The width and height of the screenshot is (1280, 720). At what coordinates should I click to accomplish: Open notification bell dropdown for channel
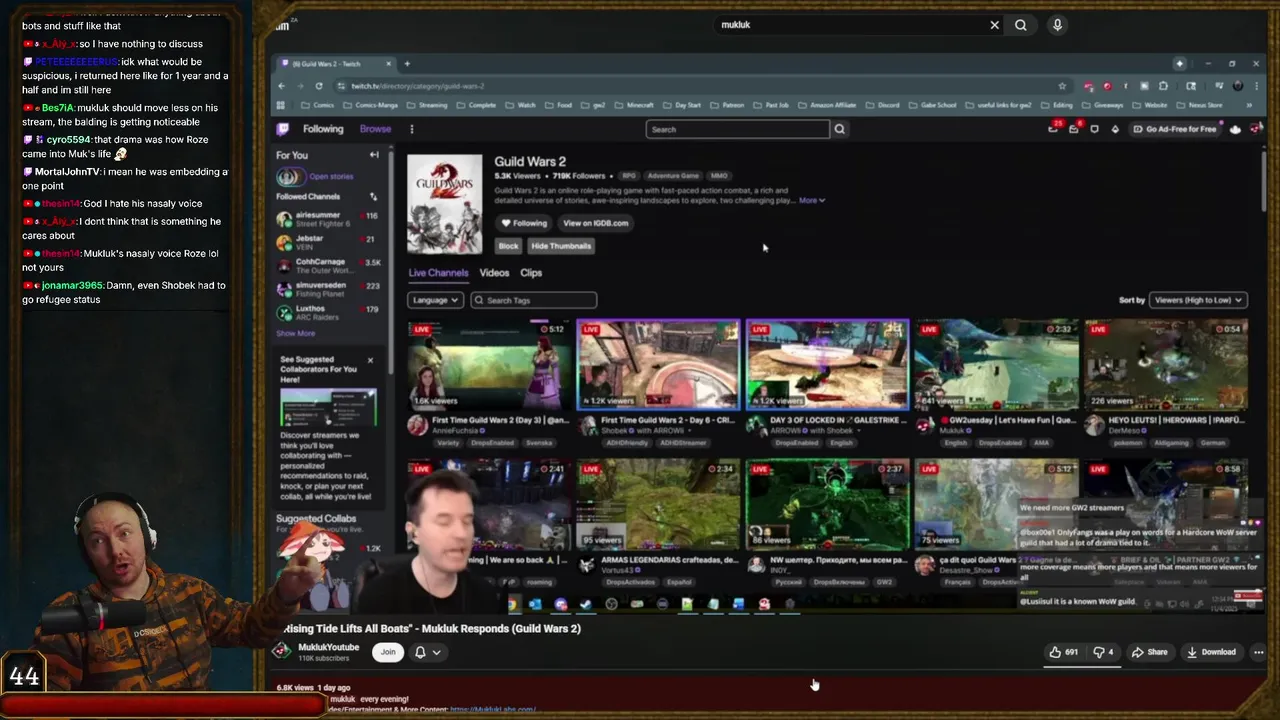point(427,652)
